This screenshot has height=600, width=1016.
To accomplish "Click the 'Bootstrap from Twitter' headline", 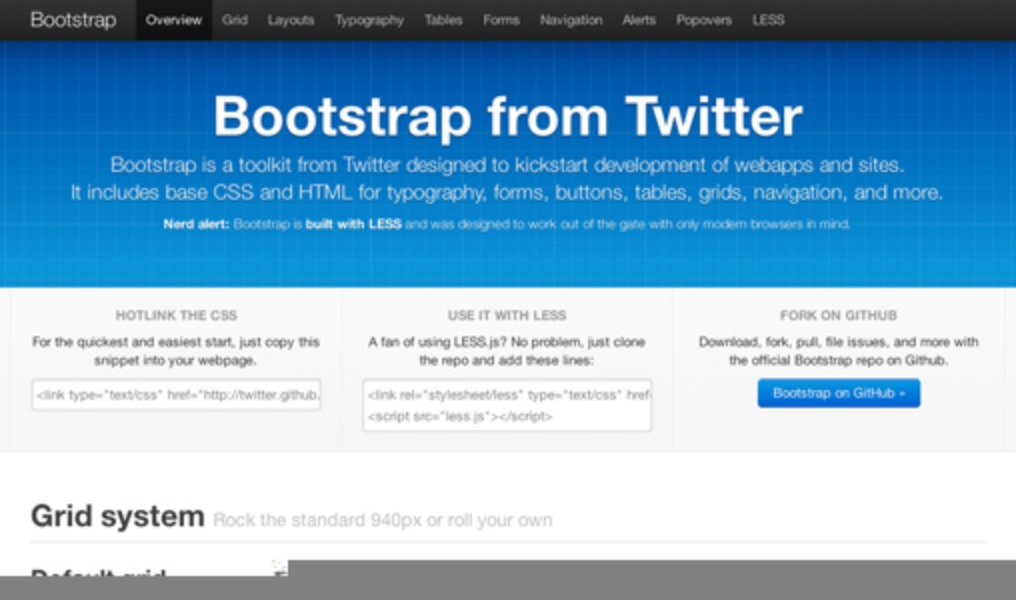I will coord(508,117).
